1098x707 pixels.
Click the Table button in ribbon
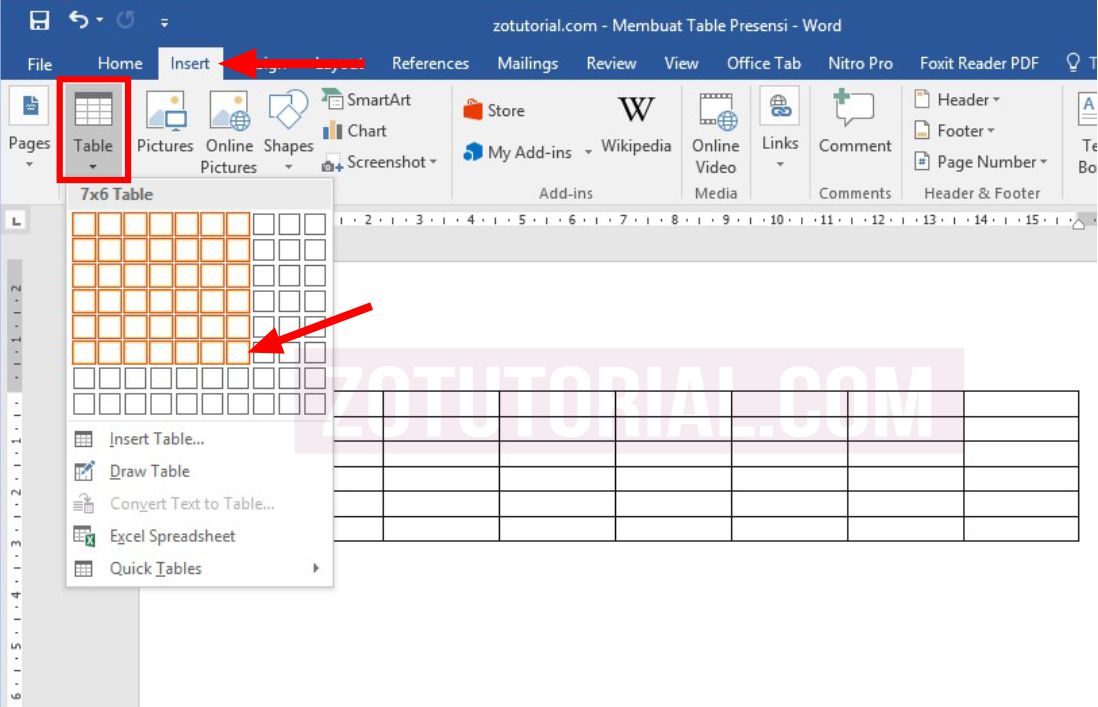pos(93,131)
